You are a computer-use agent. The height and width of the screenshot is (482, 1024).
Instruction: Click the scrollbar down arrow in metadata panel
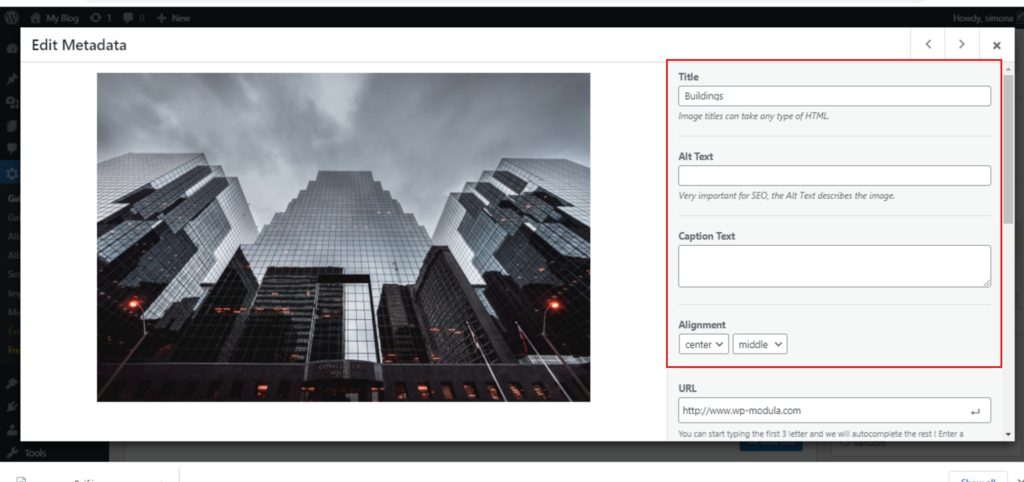[1008, 433]
